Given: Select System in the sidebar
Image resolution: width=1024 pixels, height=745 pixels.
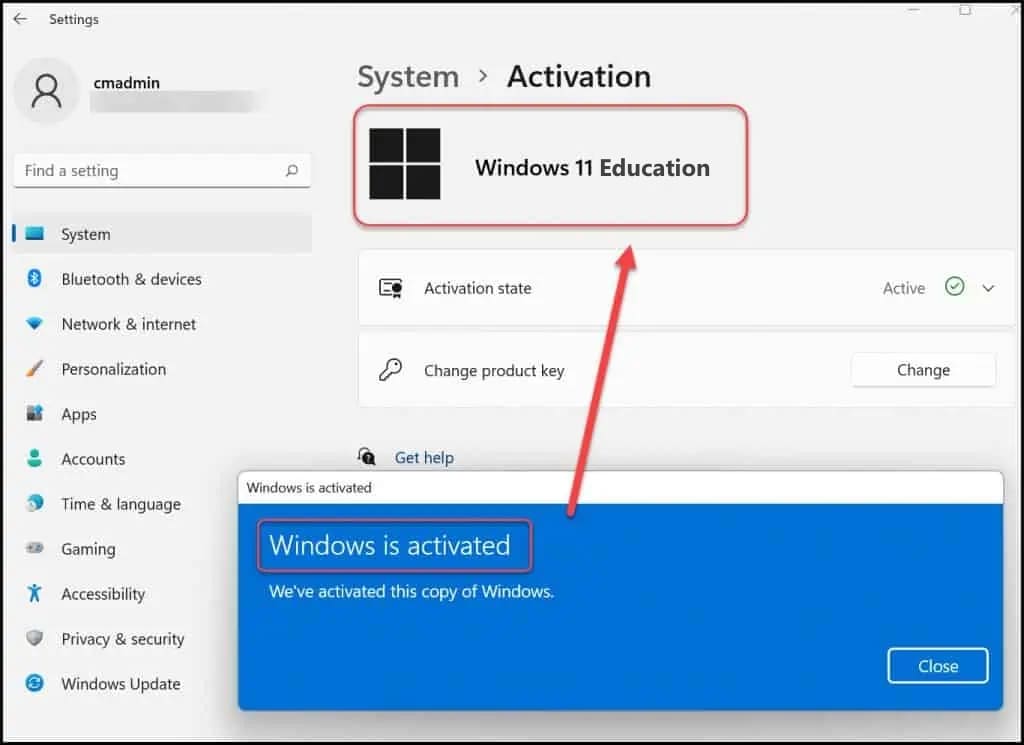Looking at the screenshot, I should tap(86, 234).
